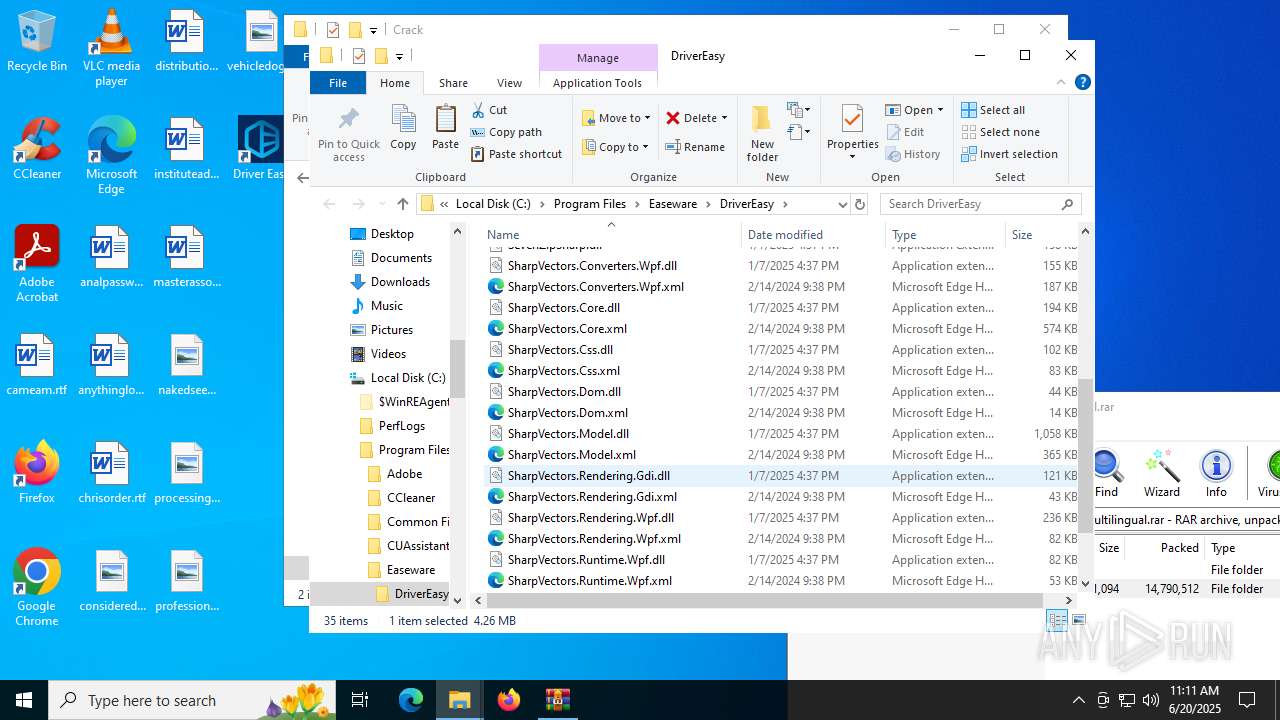Viewport: 1280px width, 720px height.
Task: Select the Adobe folder in tree
Action: [x=404, y=474]
